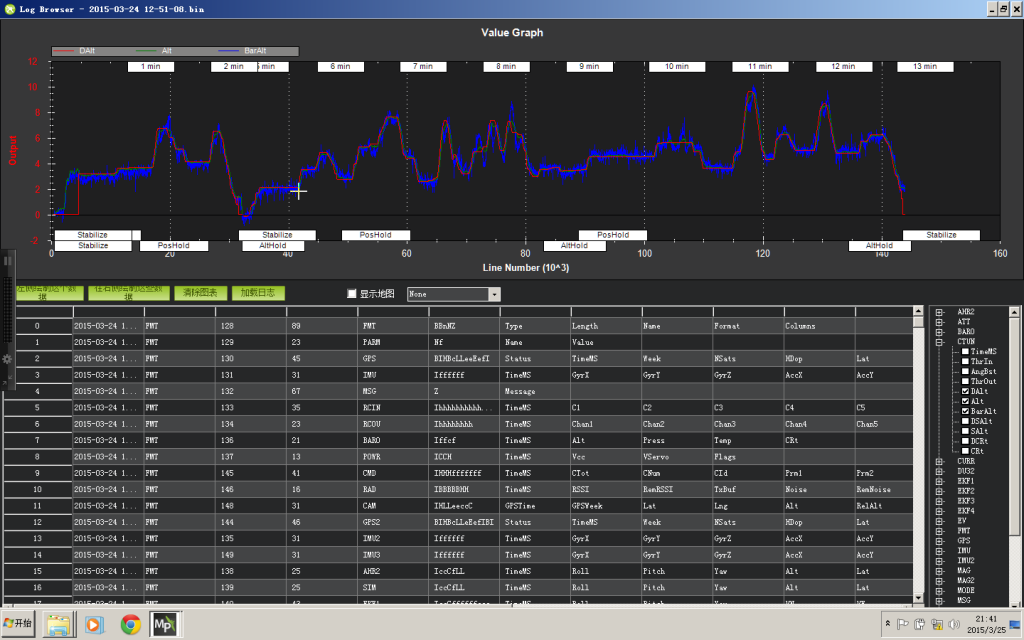Click the 清除图表 clear graph button
Image resolution: width=1024 pixels, height=640 pixels.
point(200,293)
